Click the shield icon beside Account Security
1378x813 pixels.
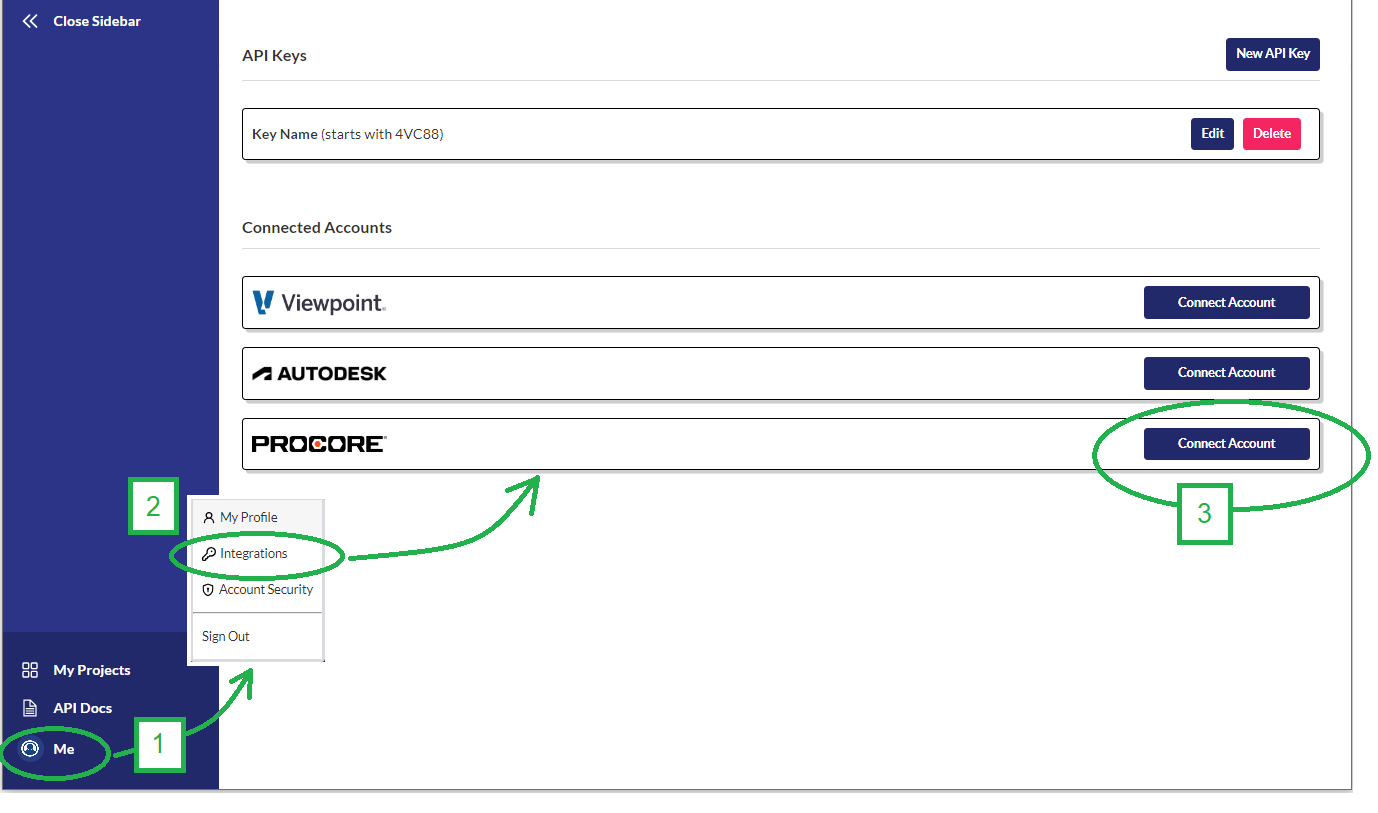tap(208, 590)
